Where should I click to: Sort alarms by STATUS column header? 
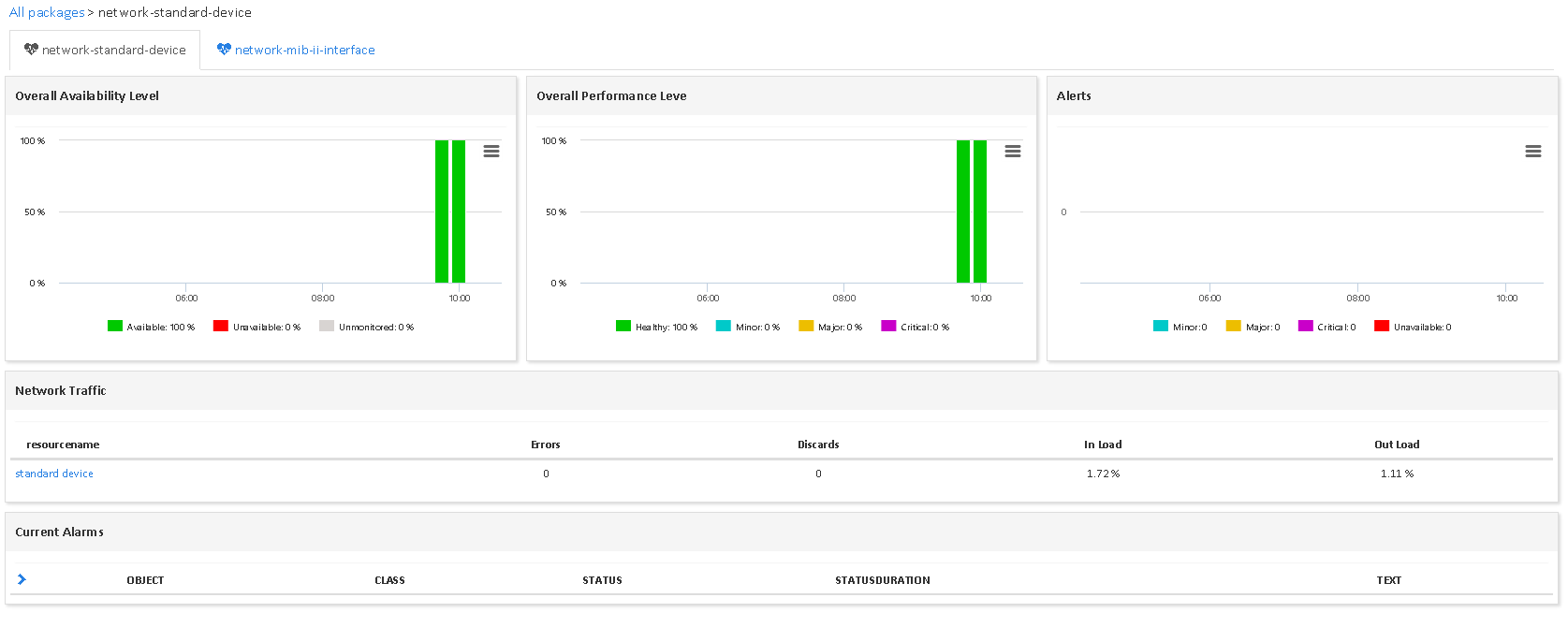tap(602, 580)
